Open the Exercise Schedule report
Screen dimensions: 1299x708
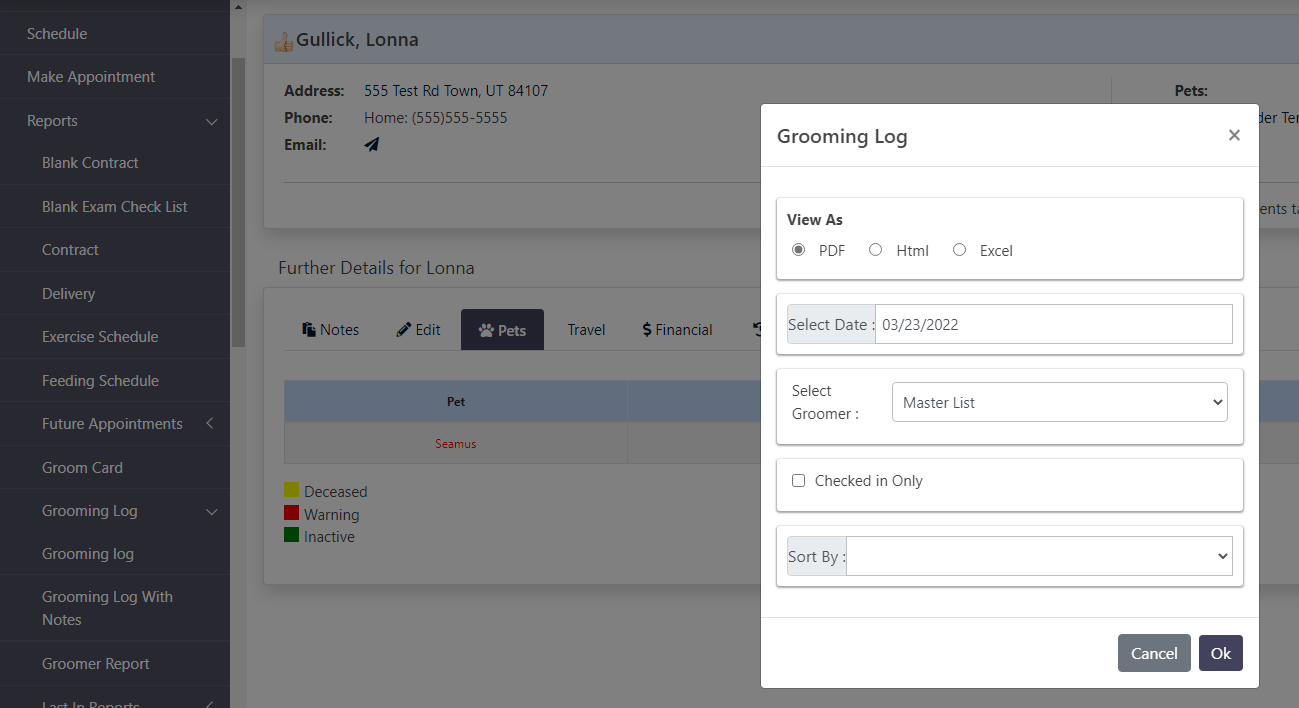[x=100, y=337]
